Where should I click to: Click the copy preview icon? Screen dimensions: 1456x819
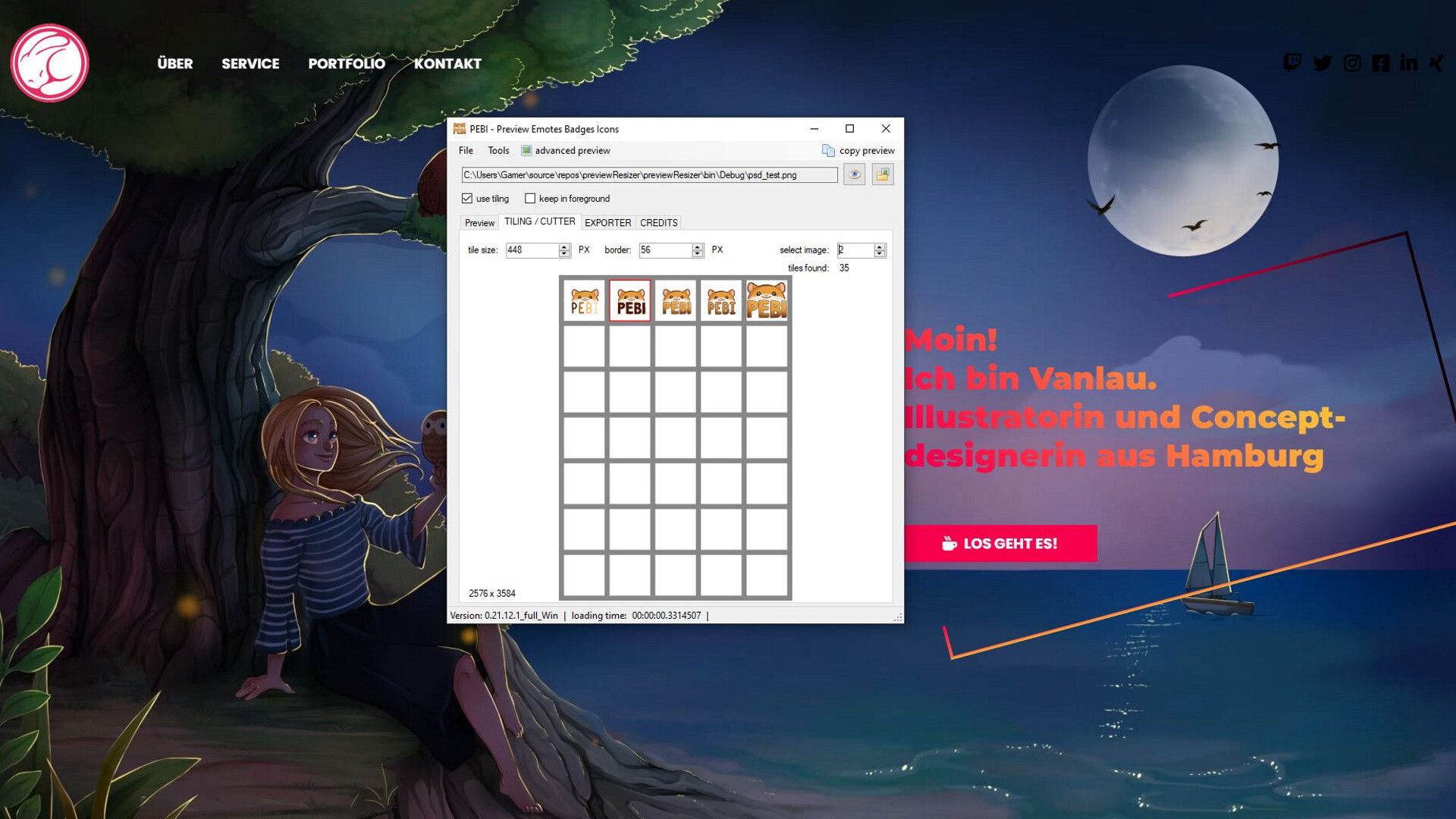click(x=828, y=150)
